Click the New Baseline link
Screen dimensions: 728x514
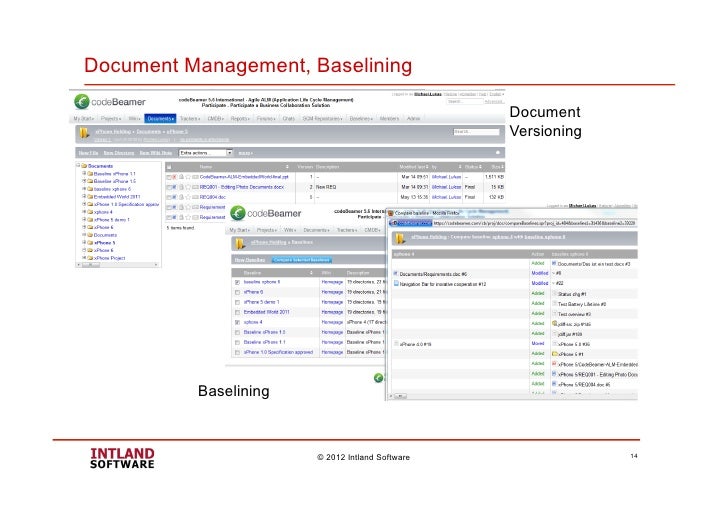pyautogui.click(x=250, y=260)
